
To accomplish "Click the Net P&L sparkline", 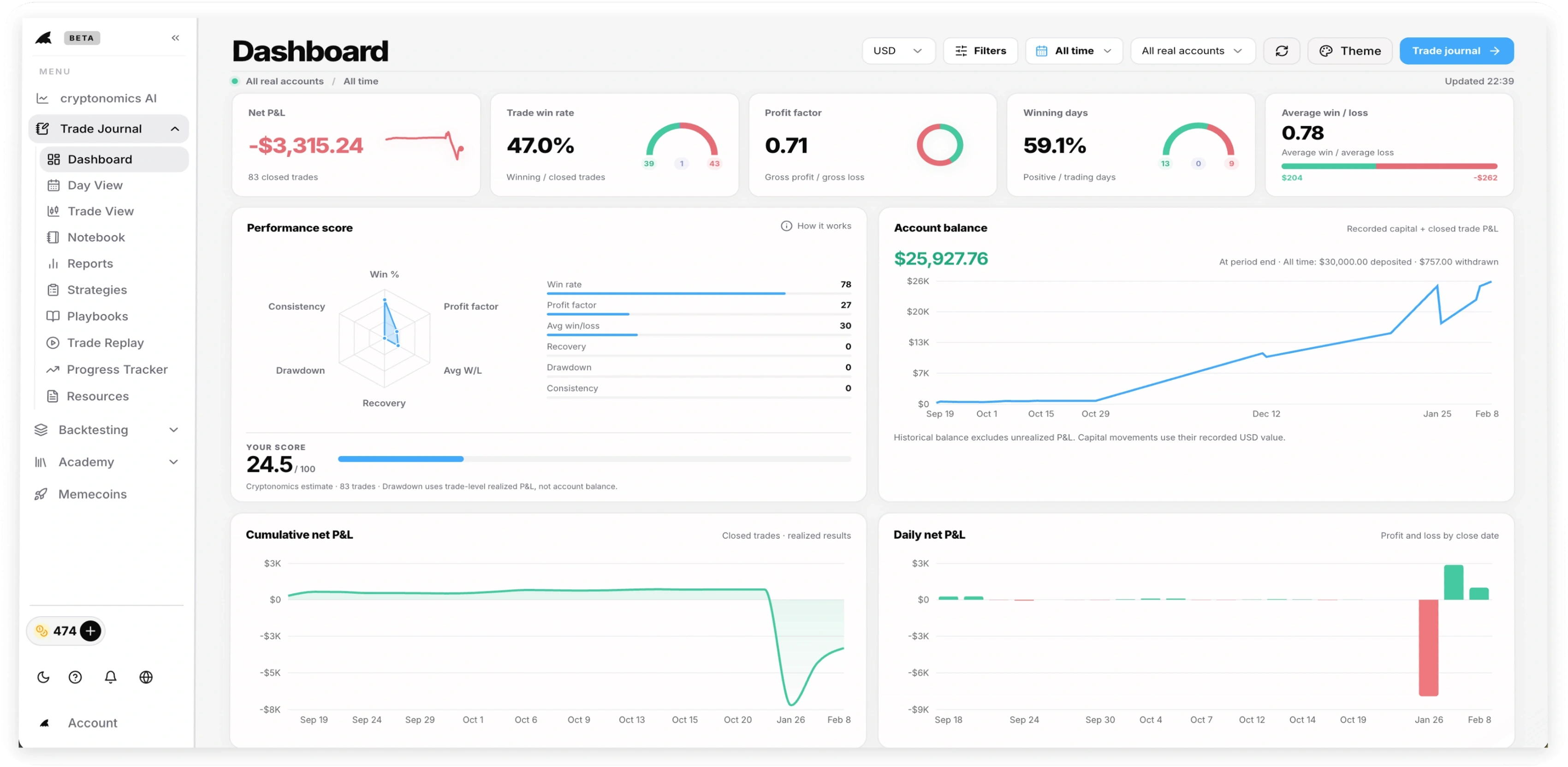I will click(x=424, y=145).
